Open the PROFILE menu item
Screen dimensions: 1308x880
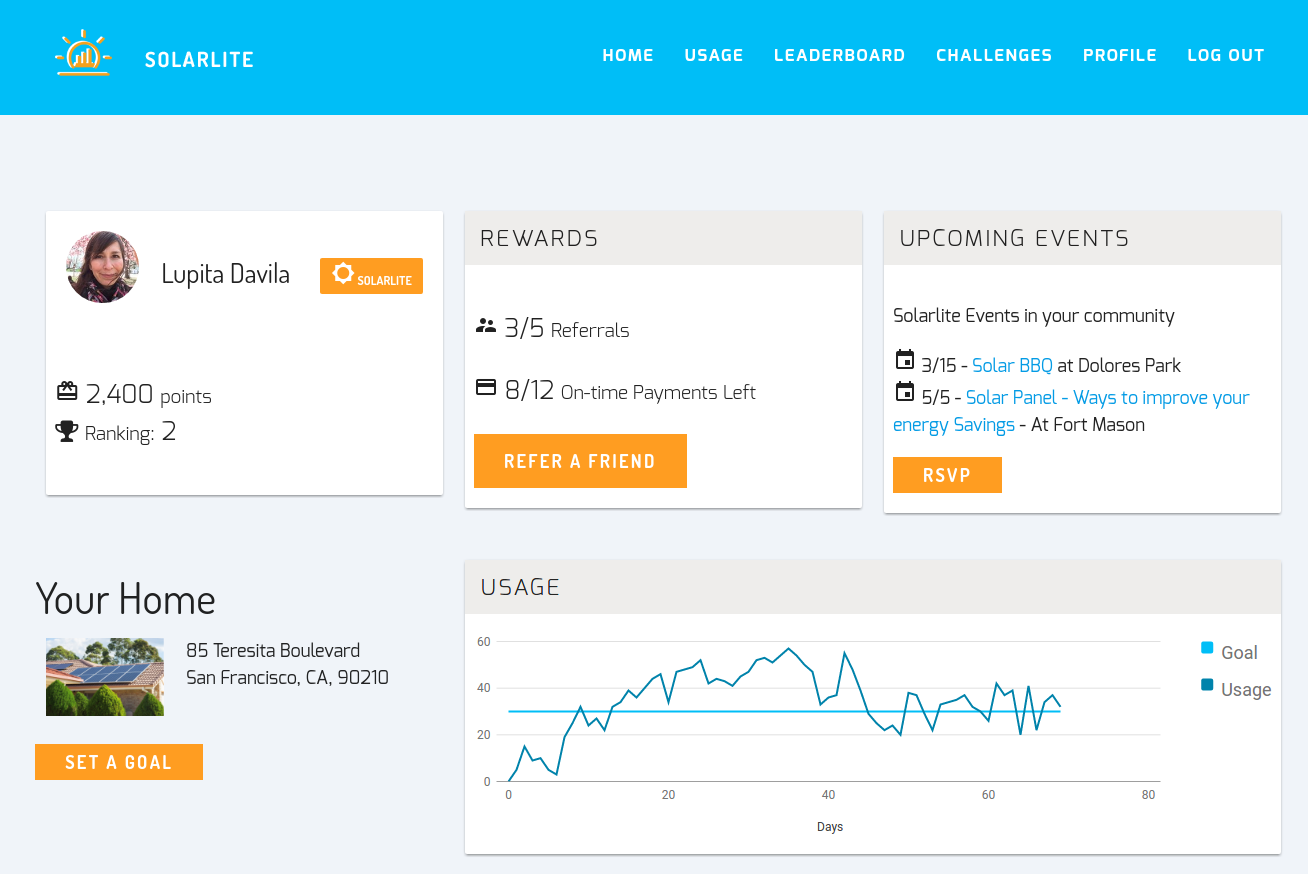pyautogui.click(x=1120, y=56)
